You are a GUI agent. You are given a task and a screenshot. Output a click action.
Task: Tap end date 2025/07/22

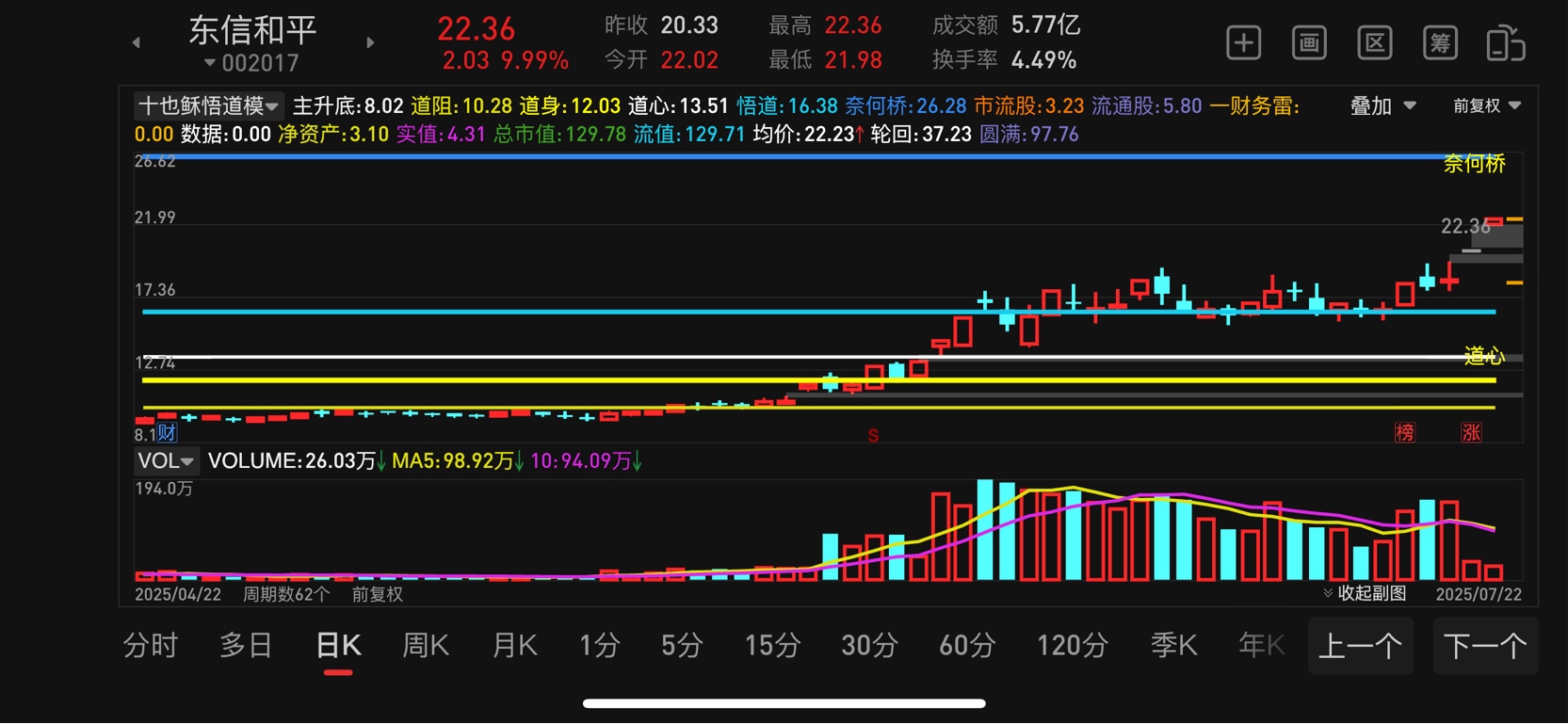1479,594
